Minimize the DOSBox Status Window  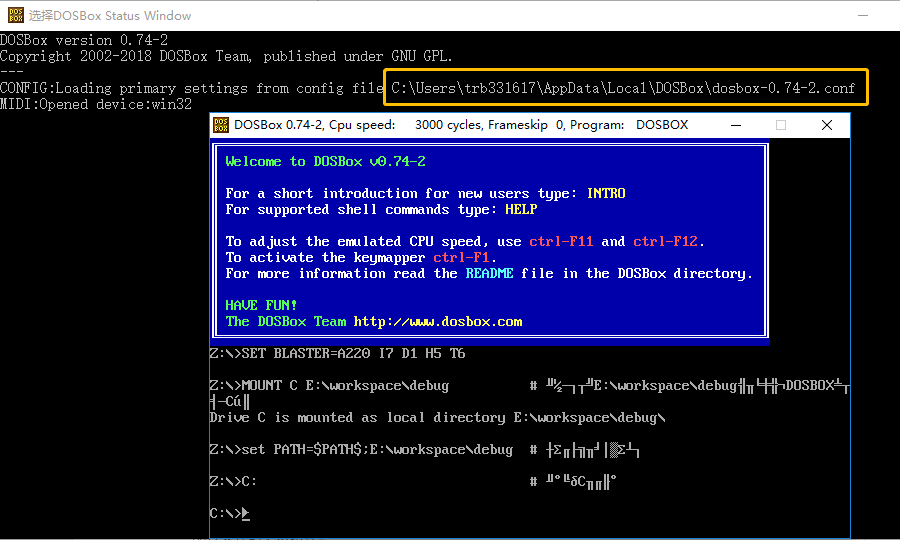point(863,15)
